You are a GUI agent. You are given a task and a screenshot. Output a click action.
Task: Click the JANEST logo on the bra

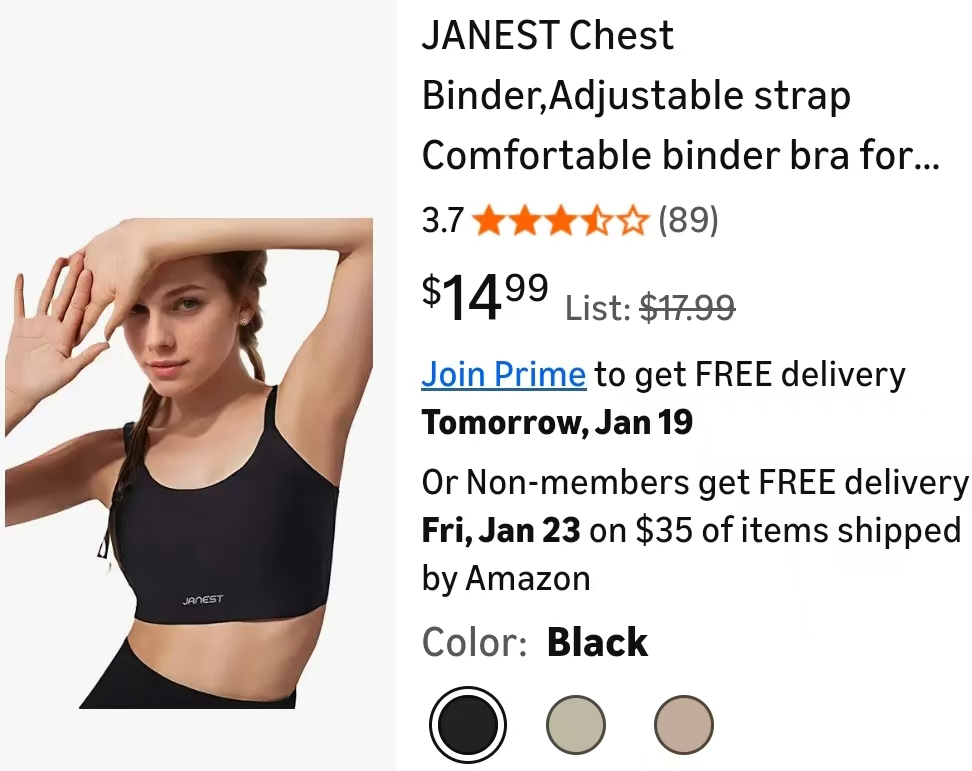(x=203, y=599)
